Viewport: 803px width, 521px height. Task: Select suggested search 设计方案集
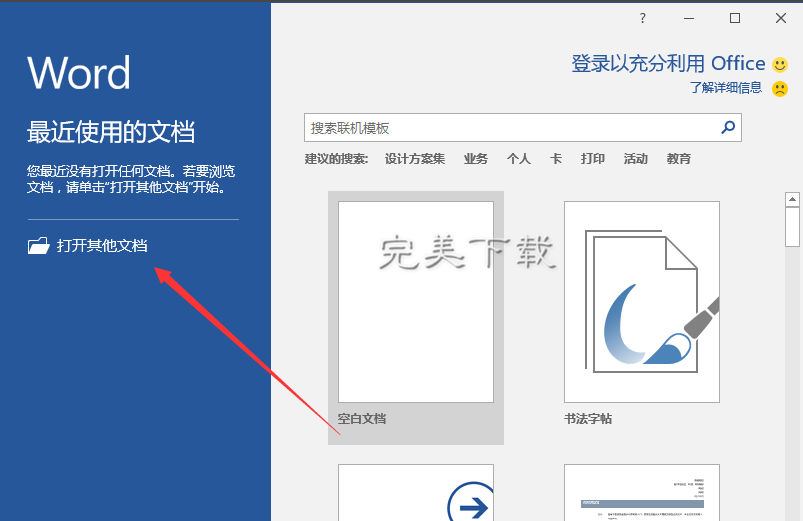[x=415, y=159]
